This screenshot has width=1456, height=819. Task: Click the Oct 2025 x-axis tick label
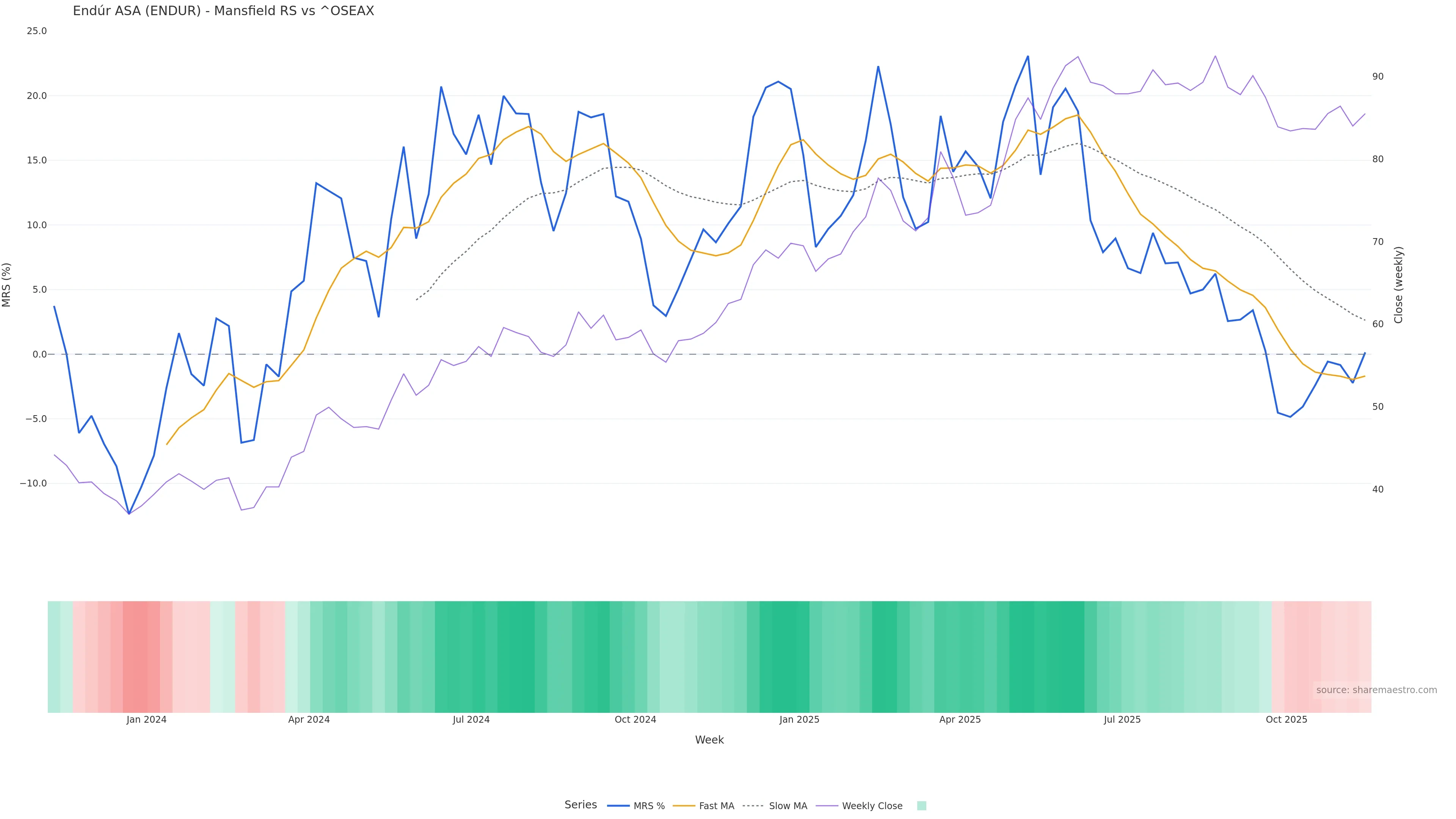pos(1287,720)
